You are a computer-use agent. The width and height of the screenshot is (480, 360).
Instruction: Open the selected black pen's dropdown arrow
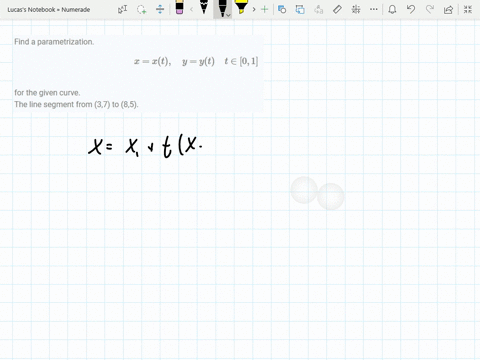coord(228,15)
